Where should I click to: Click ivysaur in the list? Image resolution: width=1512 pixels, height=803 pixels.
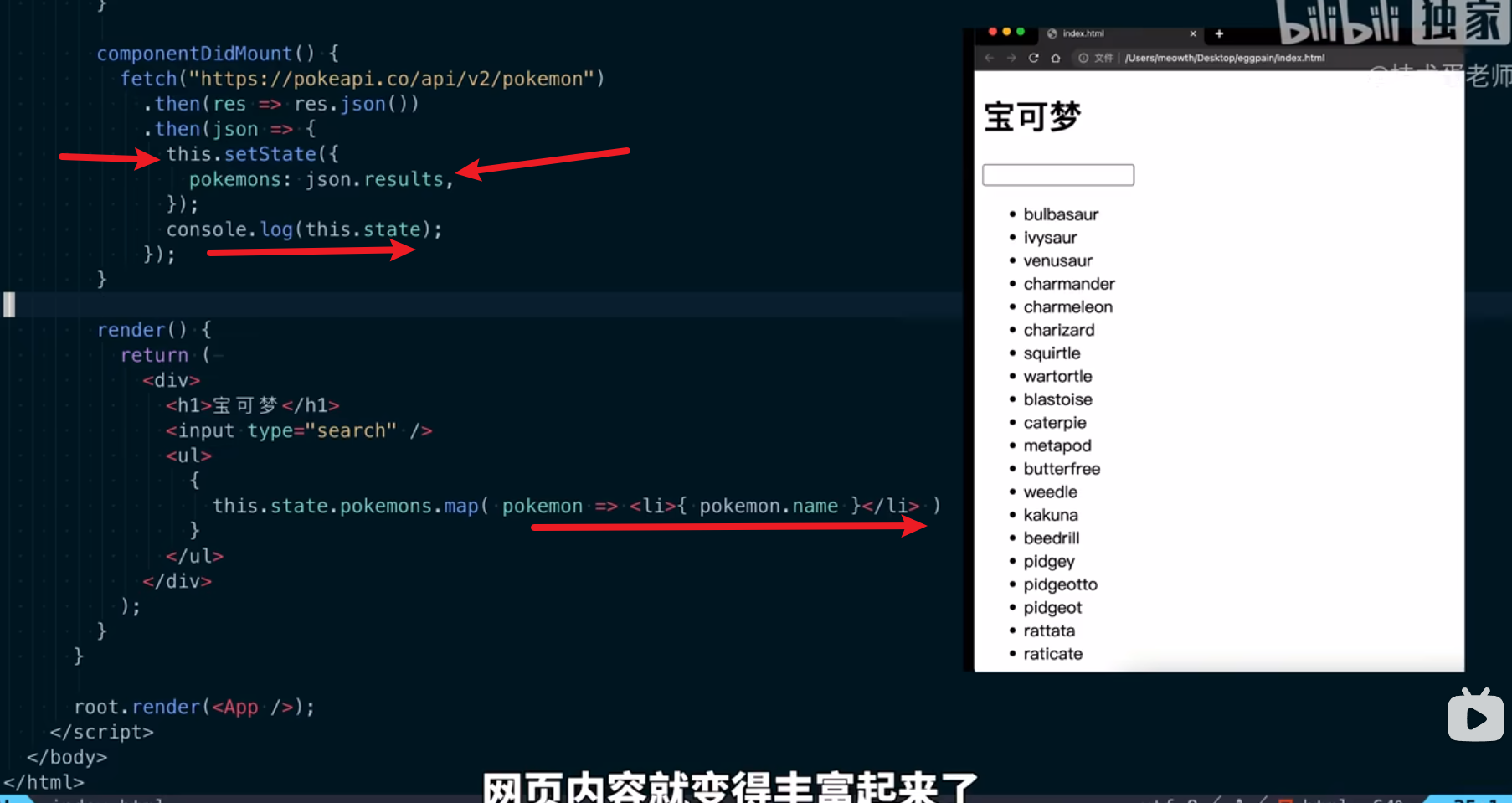[x=1050, y=238]
